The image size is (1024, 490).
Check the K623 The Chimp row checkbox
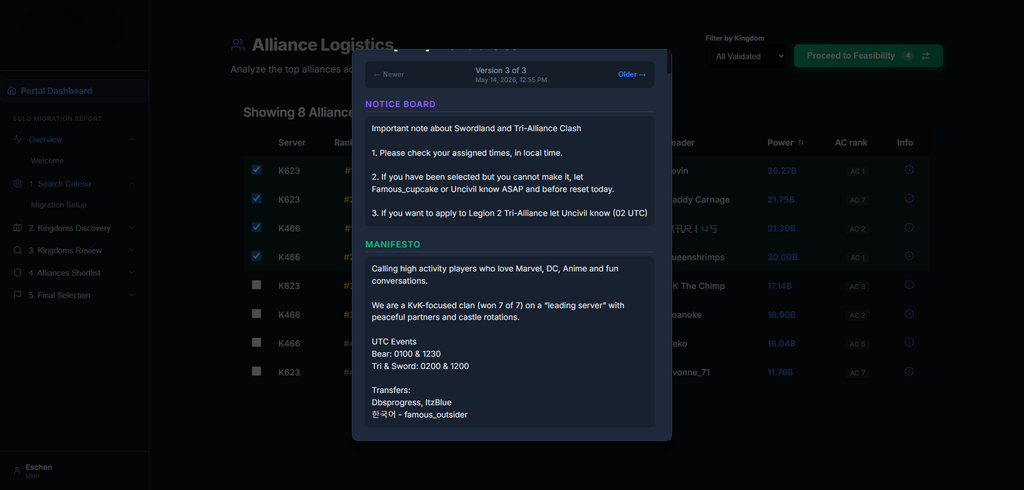[x=257, y=285]
